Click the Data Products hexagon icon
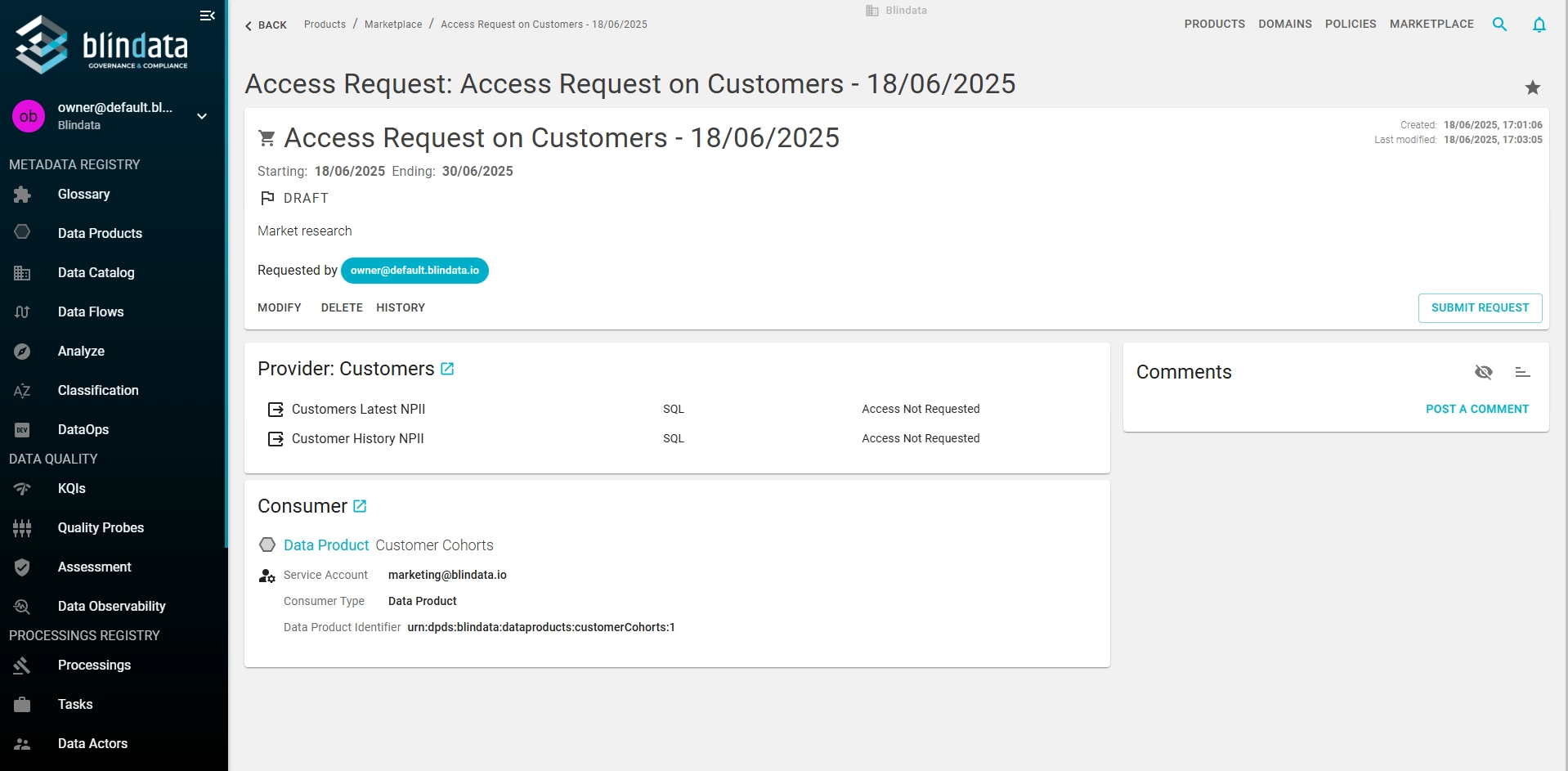1568x771 pixels. (x=22, y=232)
